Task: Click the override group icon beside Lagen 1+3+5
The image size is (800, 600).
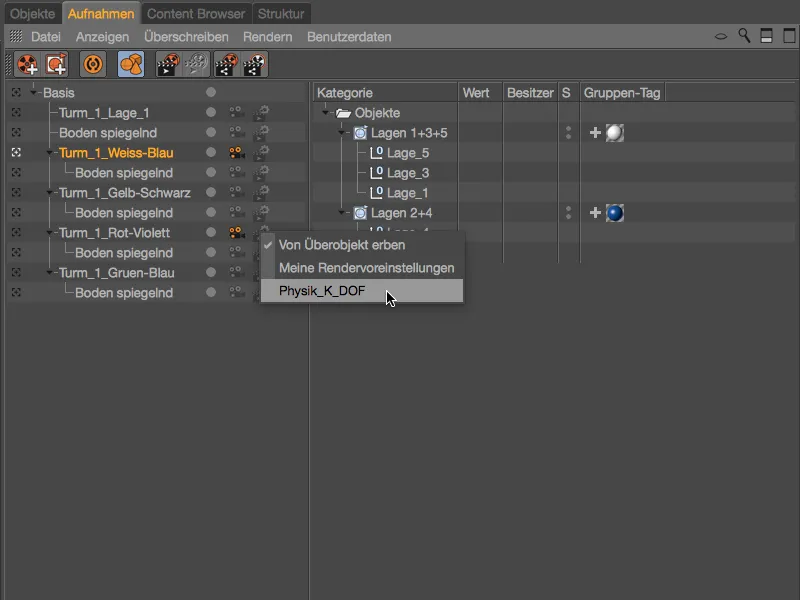Action: pyautogui.click(x=360, y=133)
